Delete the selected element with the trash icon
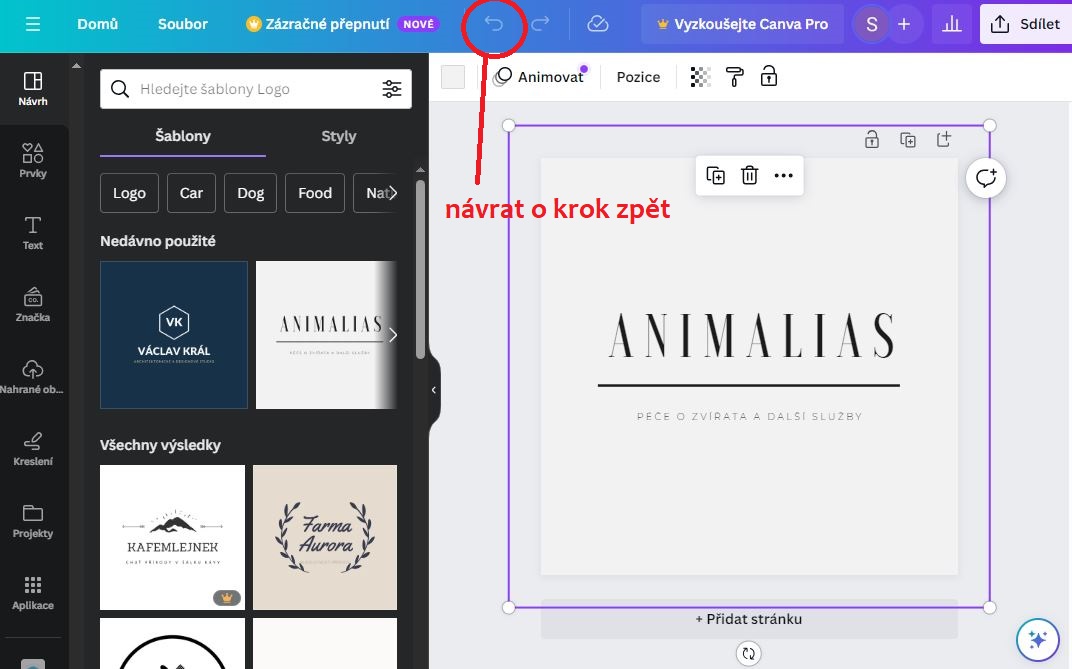This screenshot has width=1072, height=669. (x=749, y=175)
